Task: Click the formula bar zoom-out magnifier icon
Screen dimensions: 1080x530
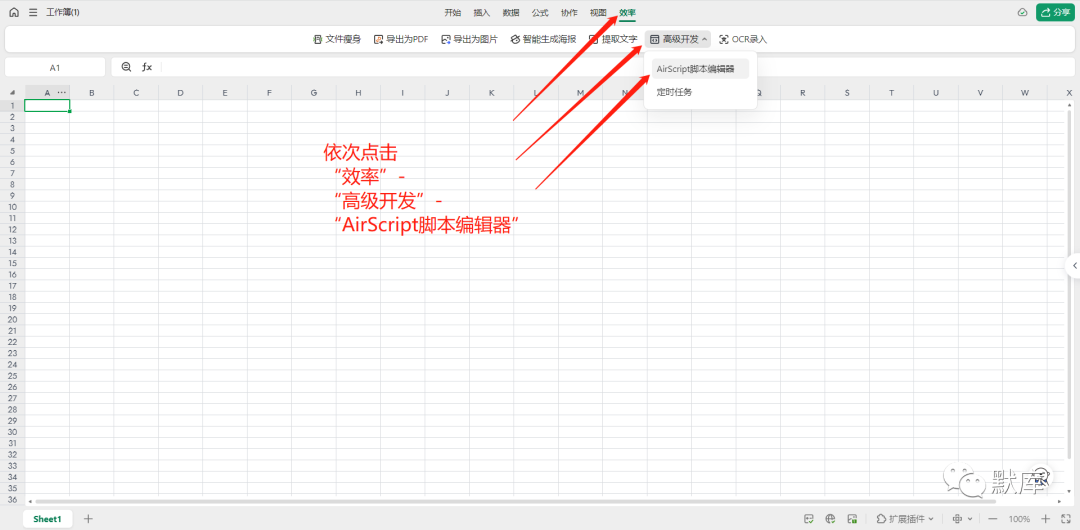Action: pyautogui.click(x=126, y=67)
